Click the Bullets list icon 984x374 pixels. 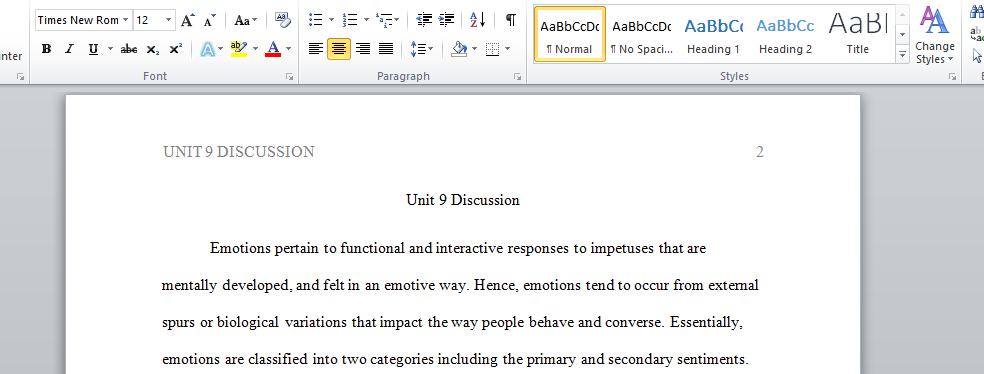tap(316, 20)
